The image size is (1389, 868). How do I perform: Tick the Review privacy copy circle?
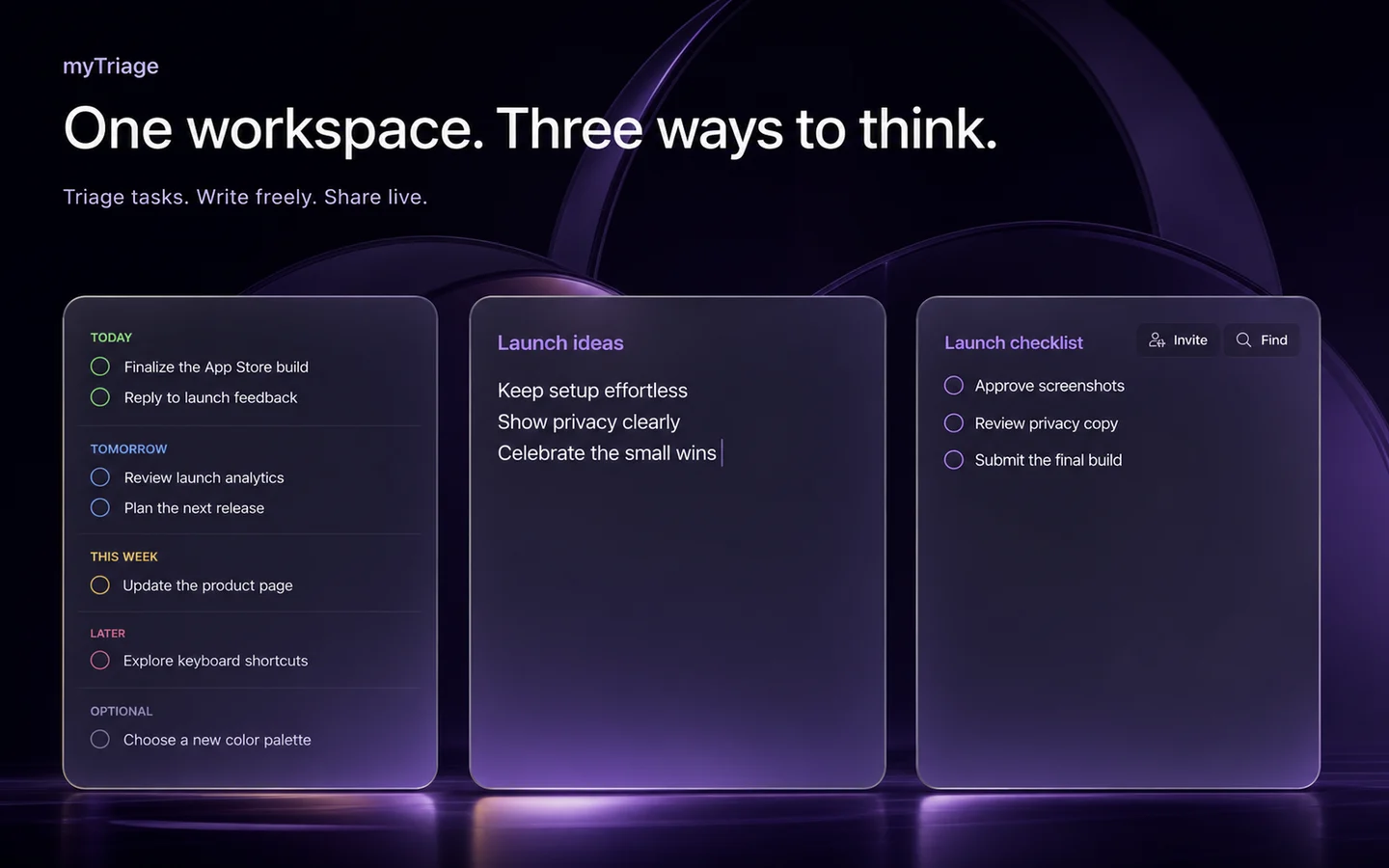954,423
